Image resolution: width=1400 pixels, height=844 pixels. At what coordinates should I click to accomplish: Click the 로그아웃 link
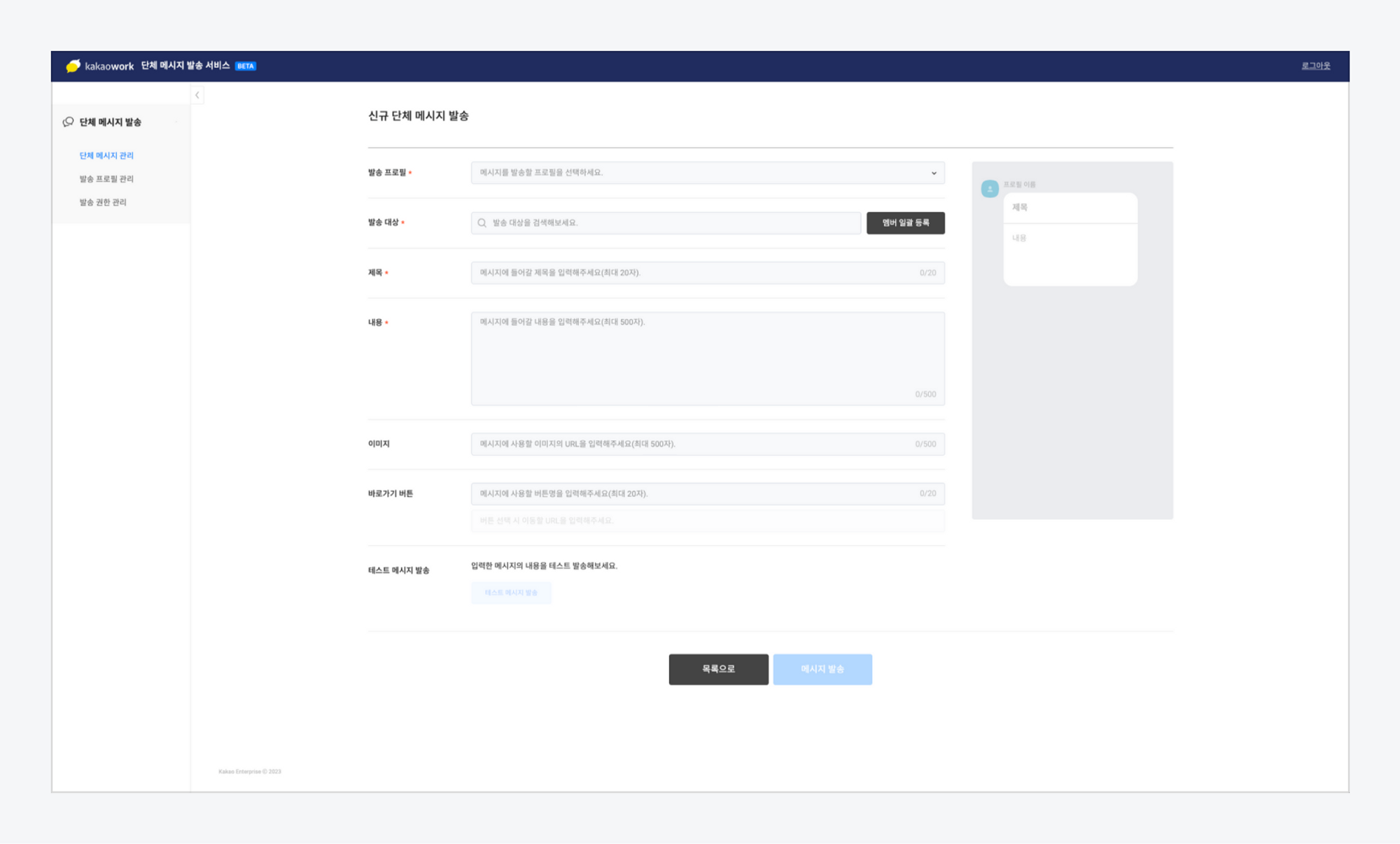[1315, 66]
